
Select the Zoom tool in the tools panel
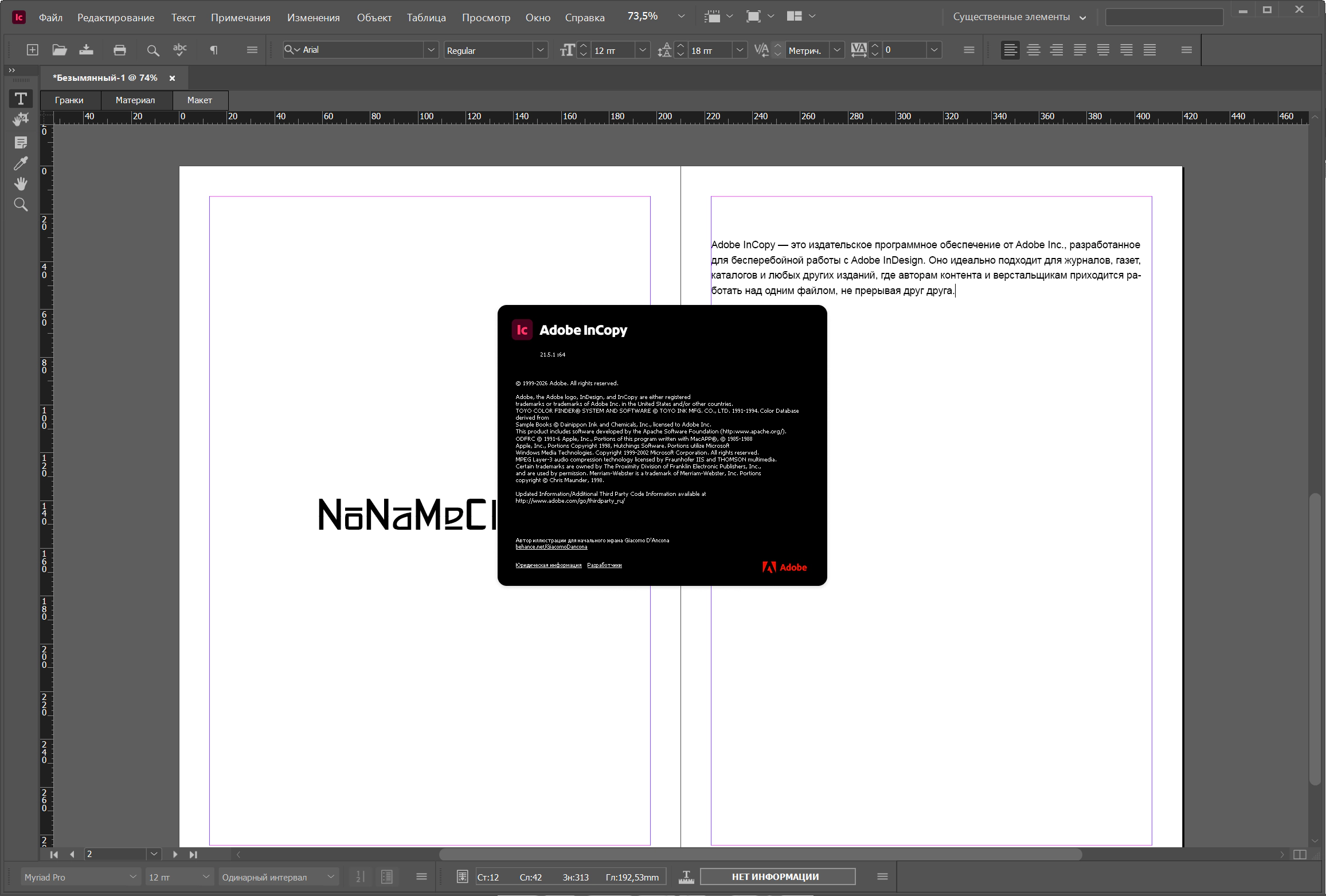21,205
